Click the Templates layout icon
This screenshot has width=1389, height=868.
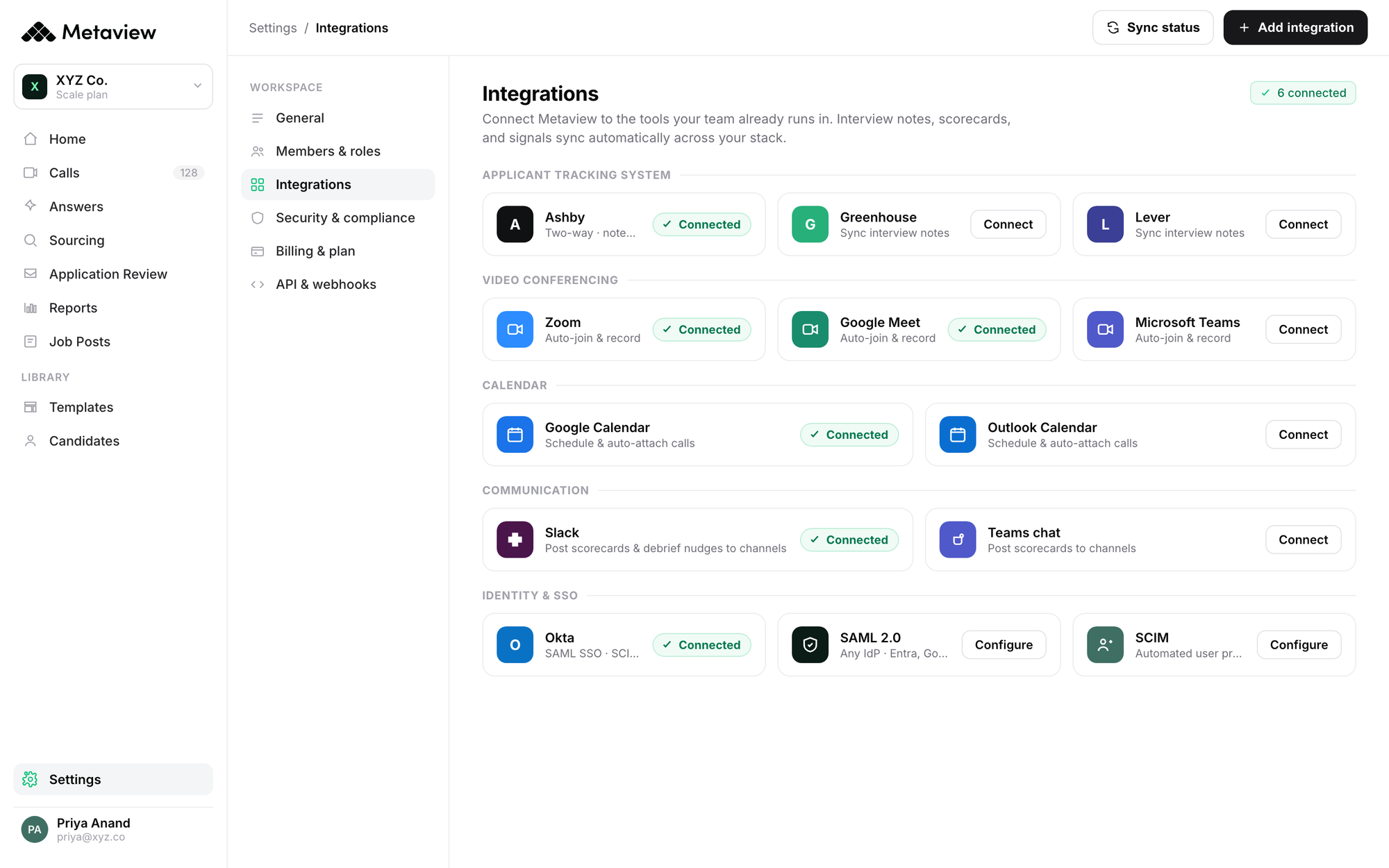pos(31,407)
